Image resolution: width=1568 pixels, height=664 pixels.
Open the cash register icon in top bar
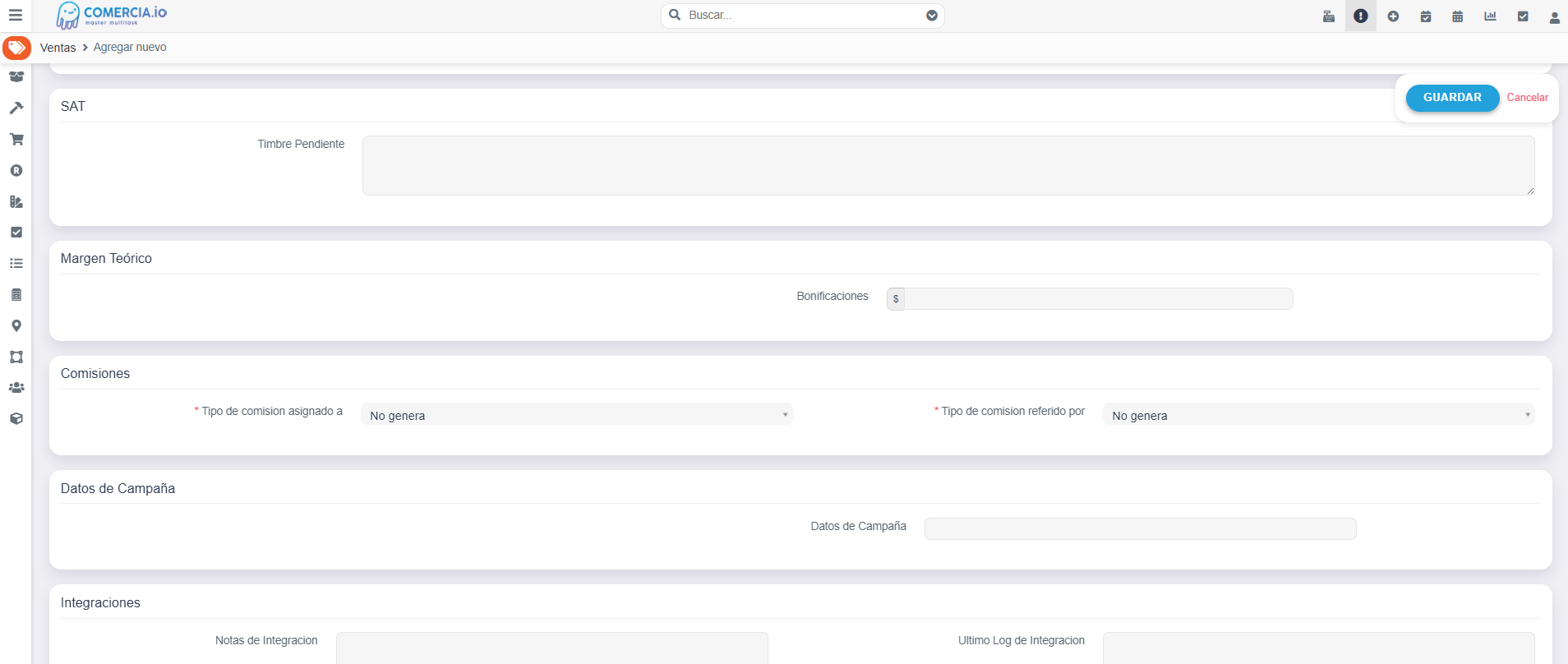[1329, 16]
